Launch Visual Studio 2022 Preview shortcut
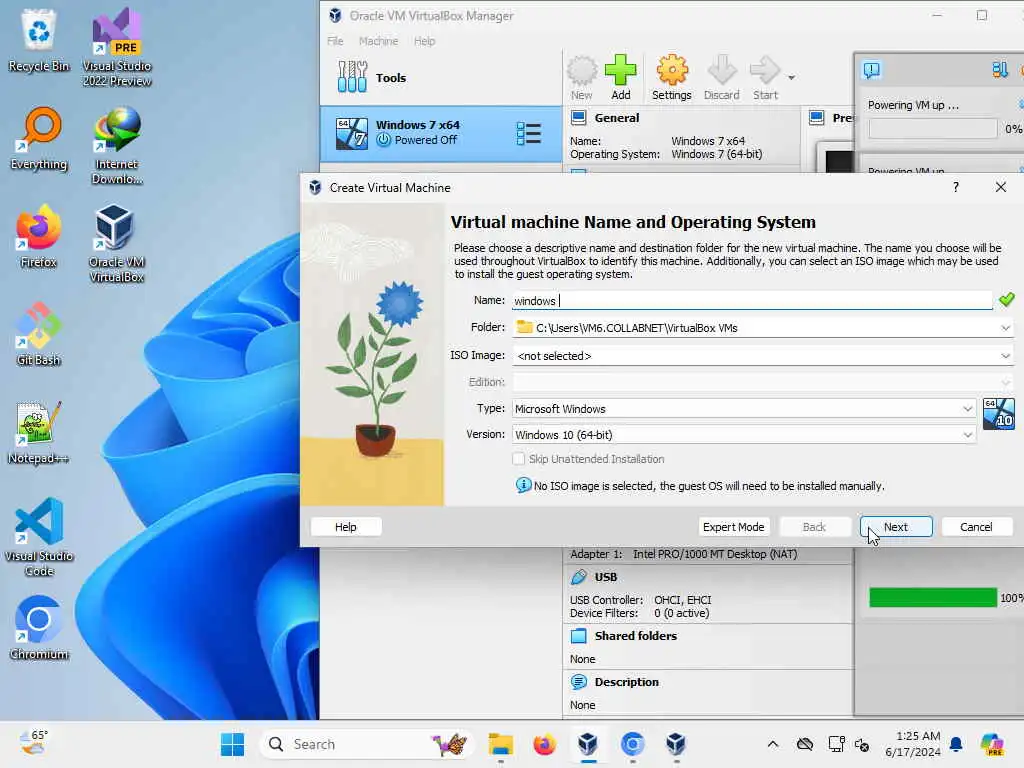The width and height of the screenshot is (1024, 768). tap(117, 47)
